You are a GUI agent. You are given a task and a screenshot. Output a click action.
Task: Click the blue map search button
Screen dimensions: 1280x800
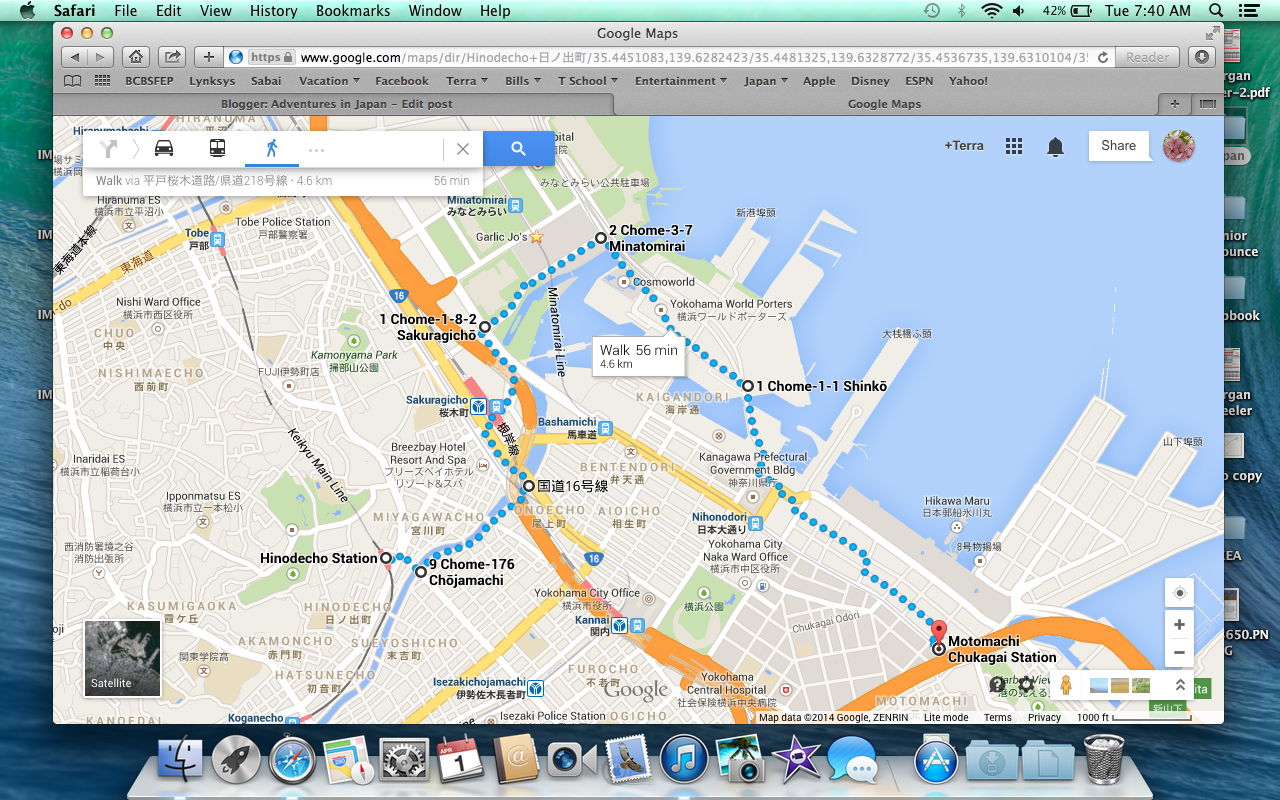click(518, 148)
